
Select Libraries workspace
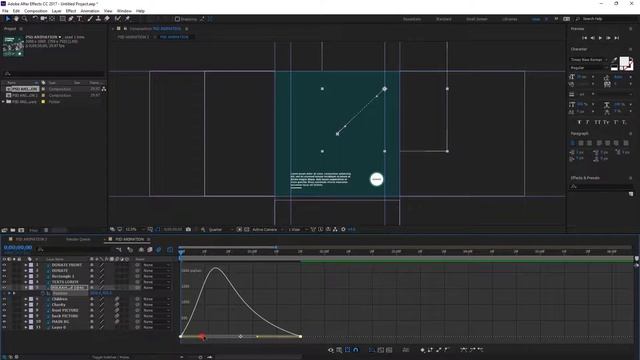[x=509, y=19]
